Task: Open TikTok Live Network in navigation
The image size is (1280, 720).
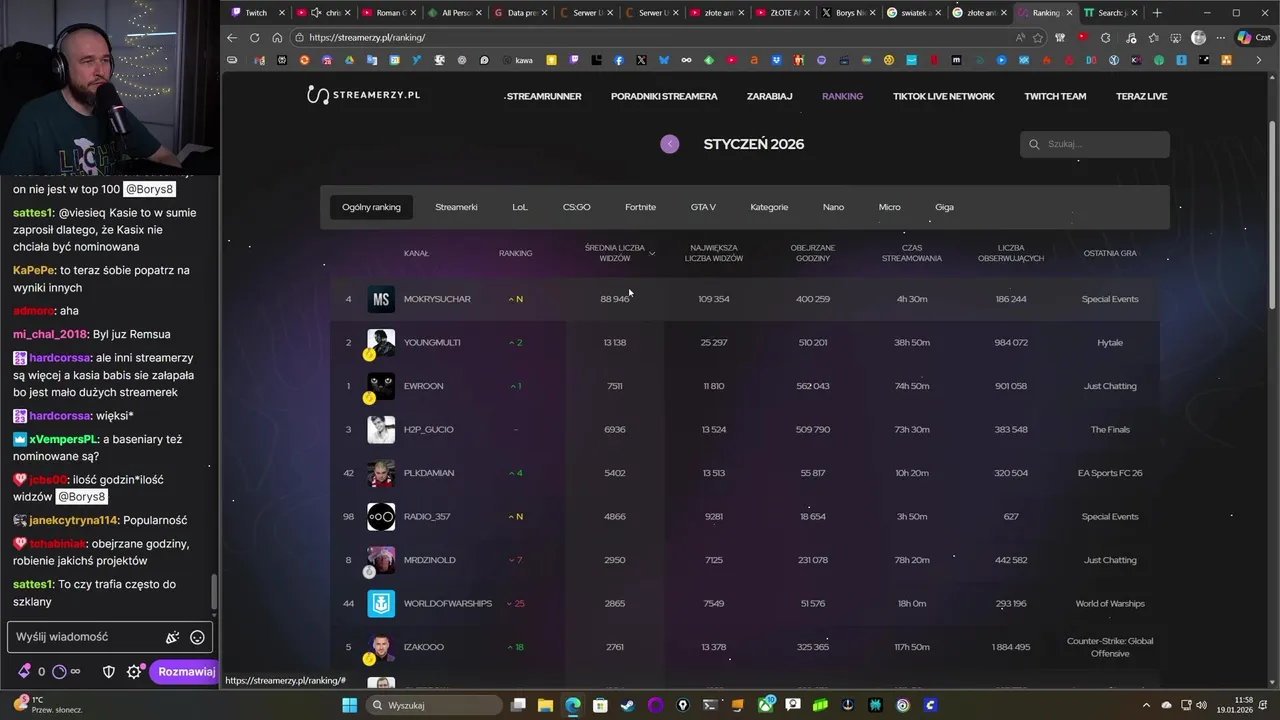Action: [x=943, y=96]
